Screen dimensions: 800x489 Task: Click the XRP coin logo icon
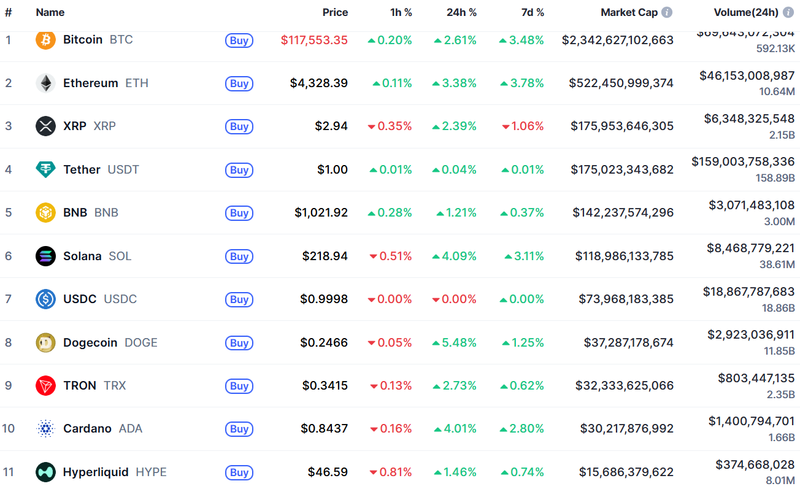[46, 126]
